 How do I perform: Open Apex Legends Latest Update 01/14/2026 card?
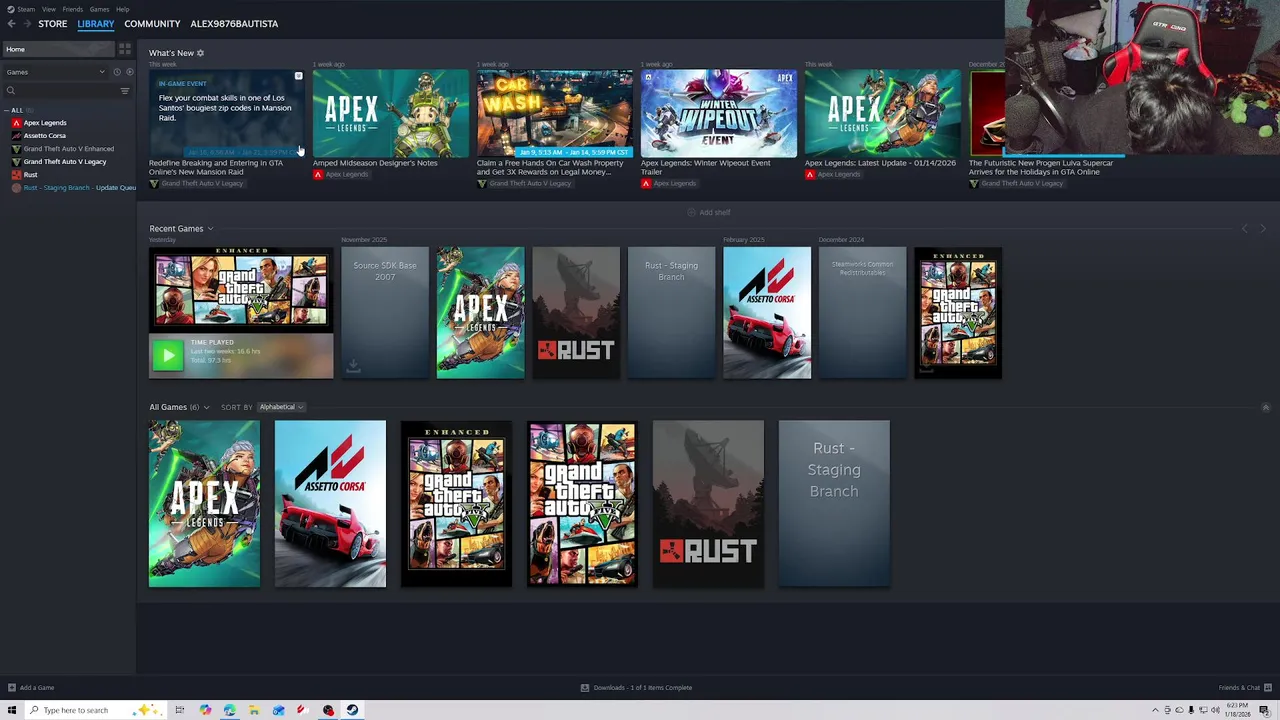tap(882, 114)
